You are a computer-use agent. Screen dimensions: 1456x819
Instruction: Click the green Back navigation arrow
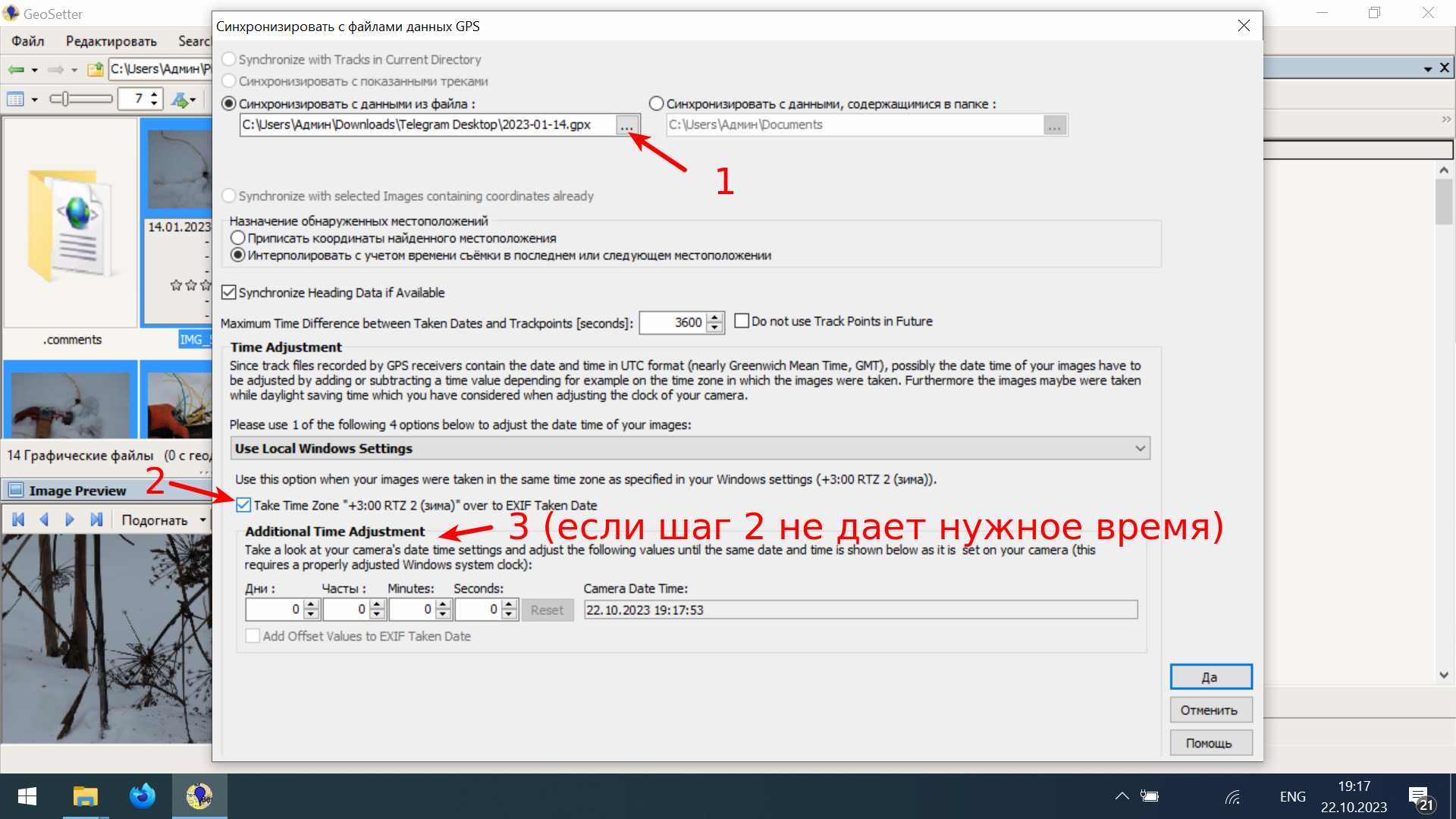click(16, 69)
